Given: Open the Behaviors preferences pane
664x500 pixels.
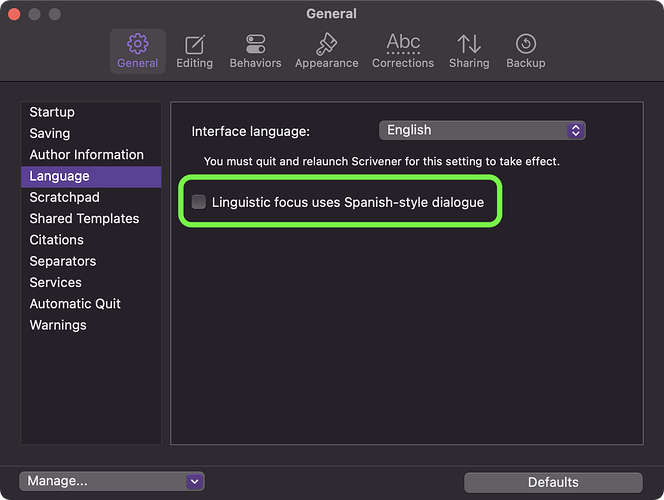Looking at the screenshot, I should (255, 45).
